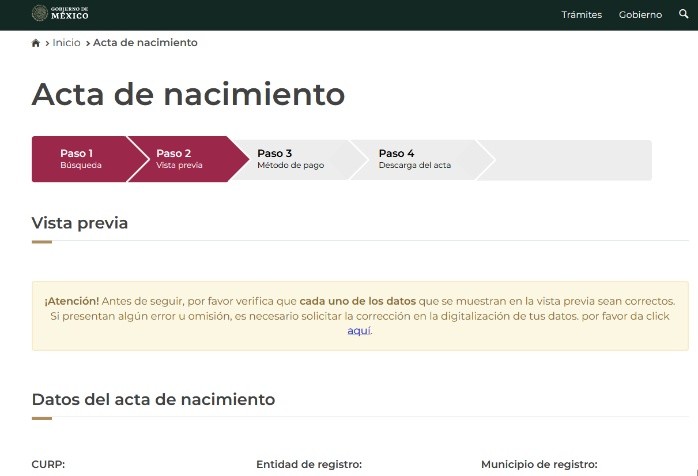Click the Vista previa section heading

coord(80,223)
